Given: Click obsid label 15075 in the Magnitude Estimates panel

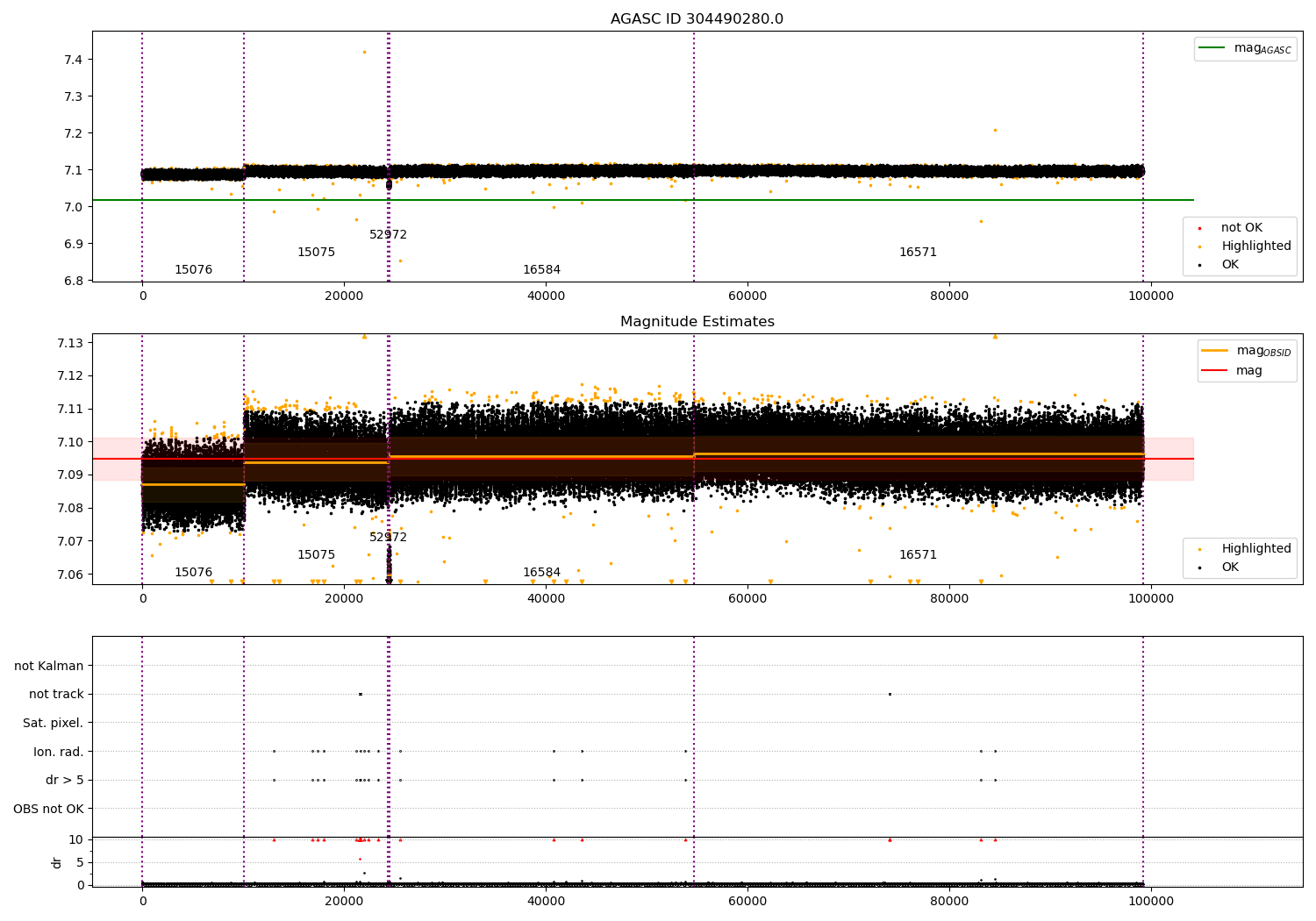Looking at the screenshot, I should 316,555.
